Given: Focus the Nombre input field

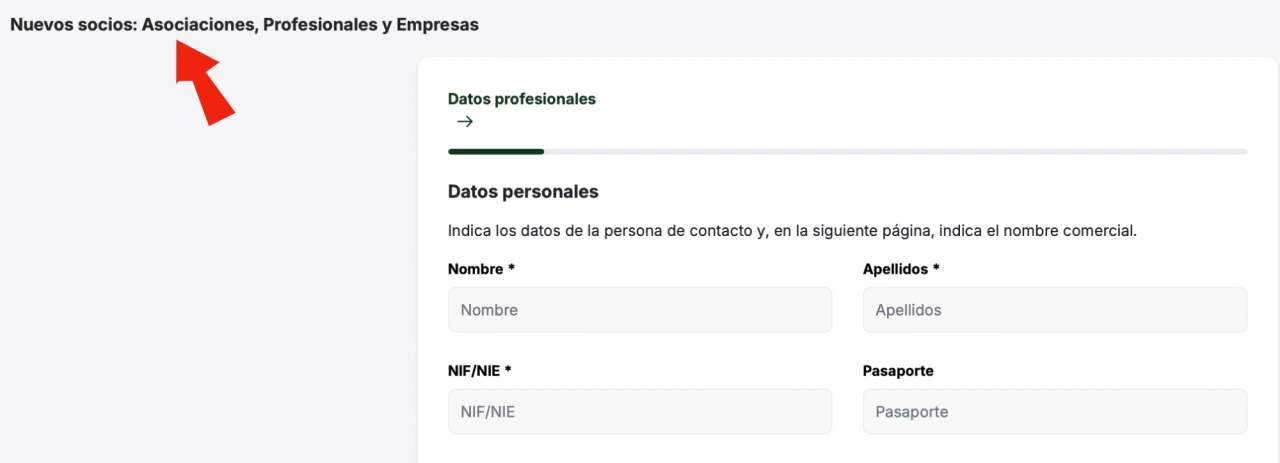Looking at the screenshot, I should coord(639,310).
